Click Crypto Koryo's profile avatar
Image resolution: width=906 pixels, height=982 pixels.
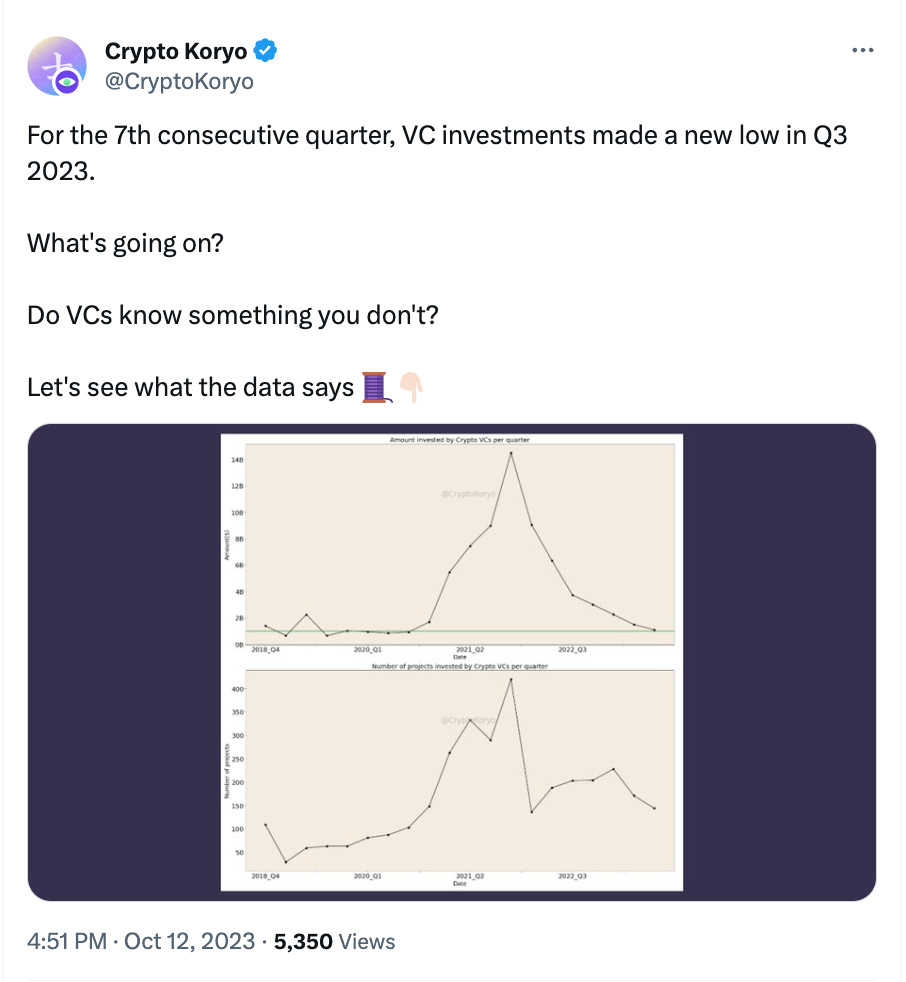(x=57, y=66)
